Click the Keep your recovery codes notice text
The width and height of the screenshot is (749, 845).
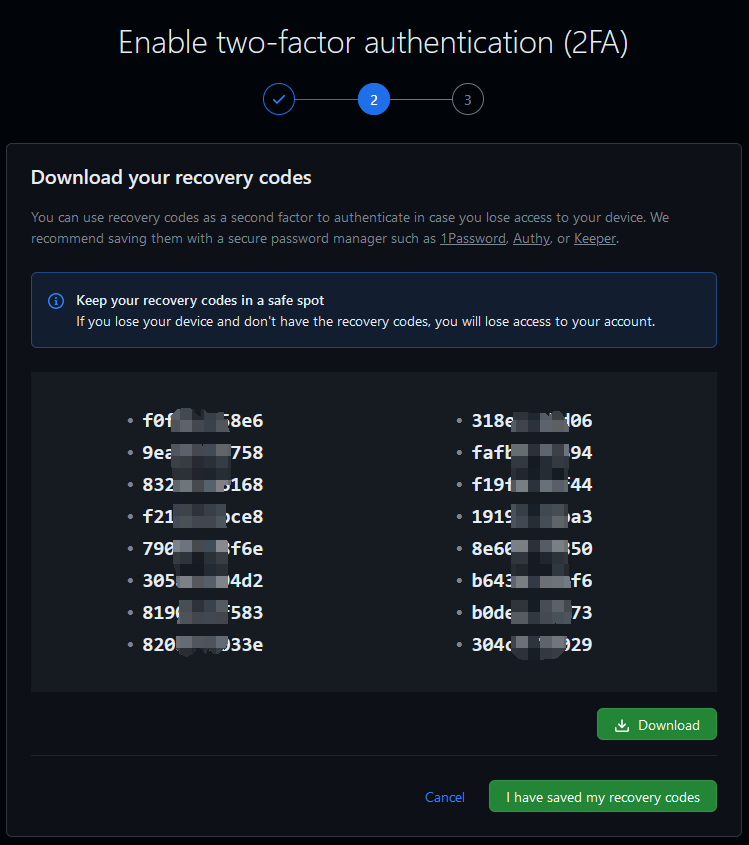point(200,300)
